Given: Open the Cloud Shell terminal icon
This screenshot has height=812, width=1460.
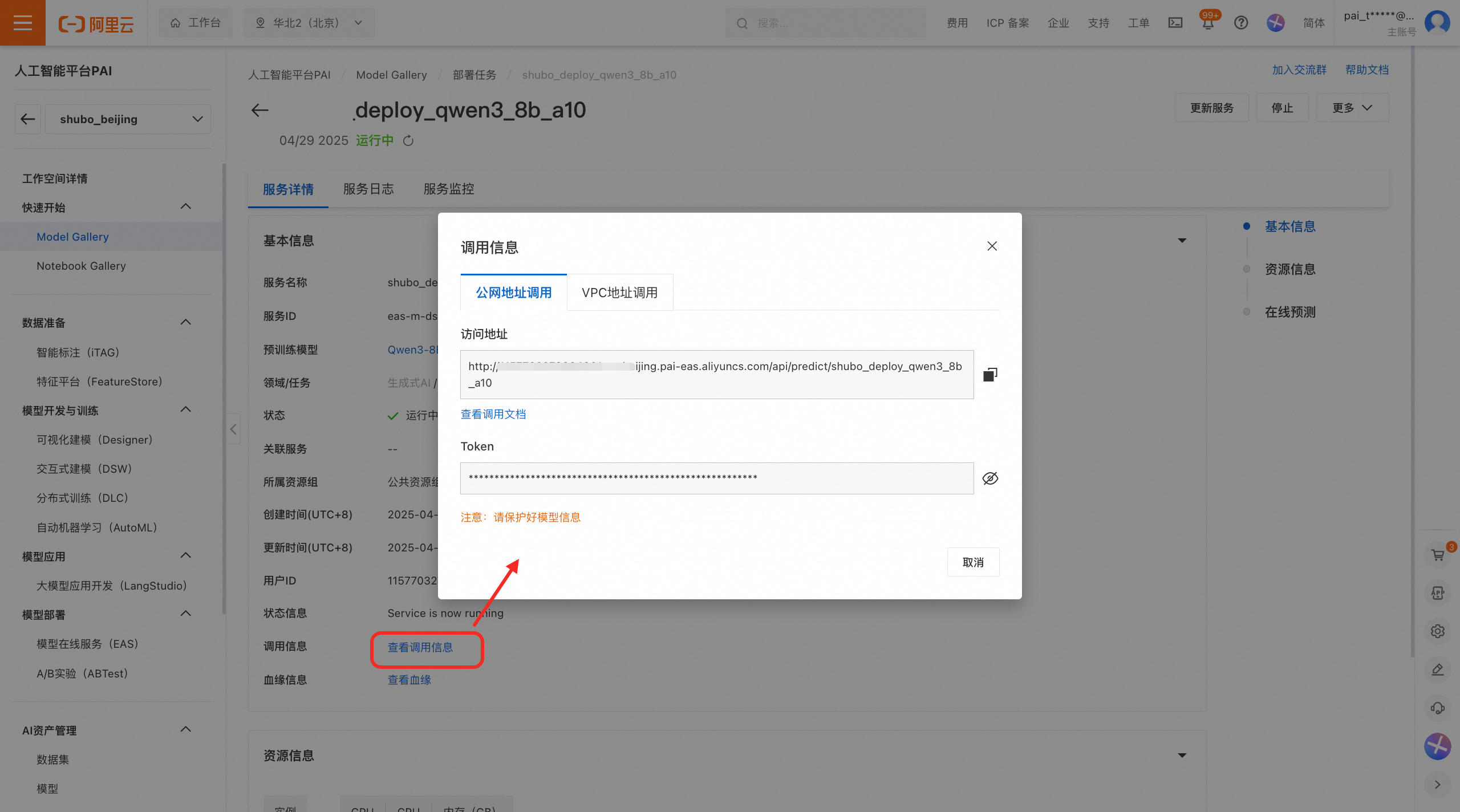Looking at the screenshot, I should coord(1175,23).
